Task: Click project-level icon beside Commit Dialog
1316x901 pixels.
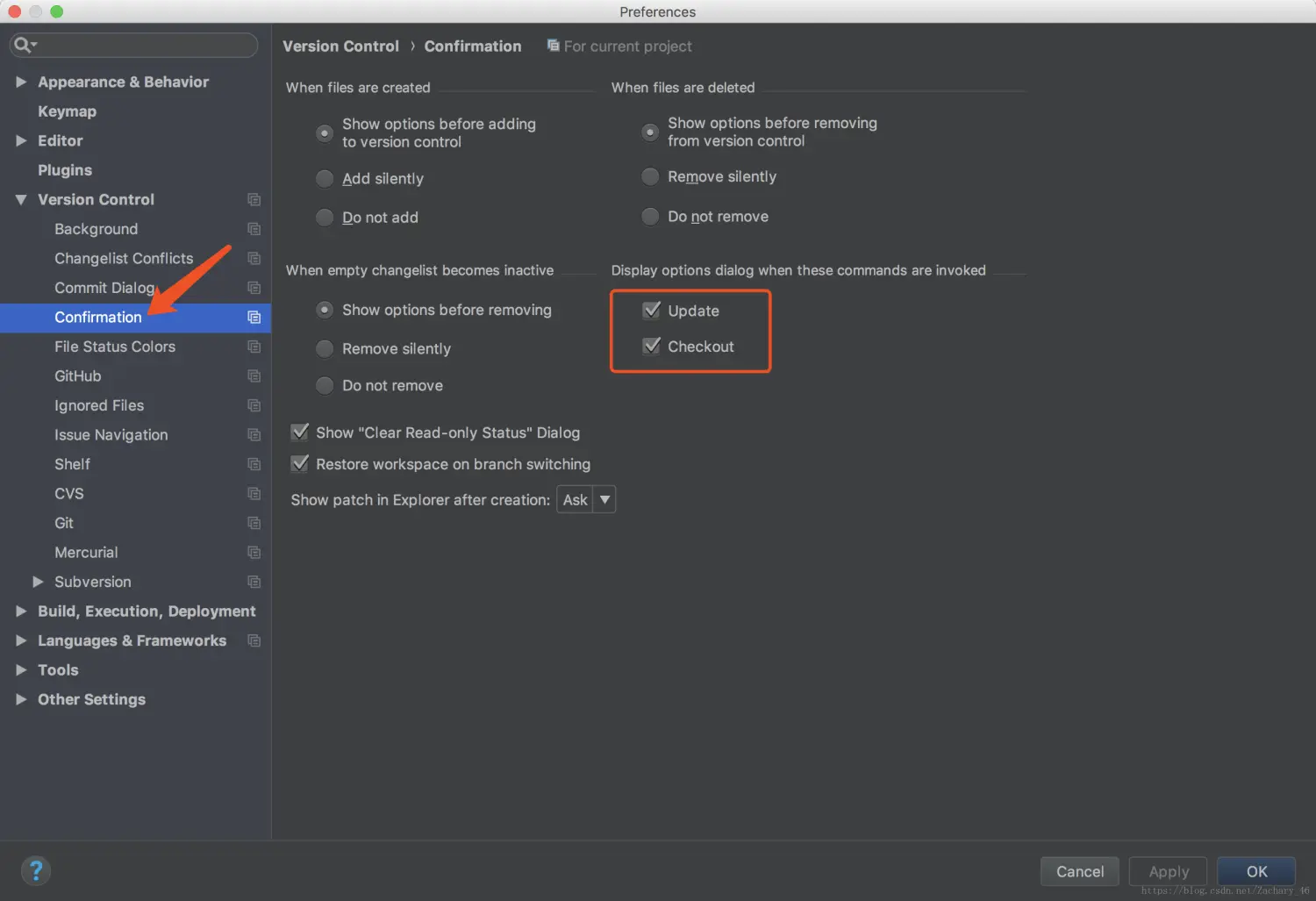Action: [x=254, y=288]
